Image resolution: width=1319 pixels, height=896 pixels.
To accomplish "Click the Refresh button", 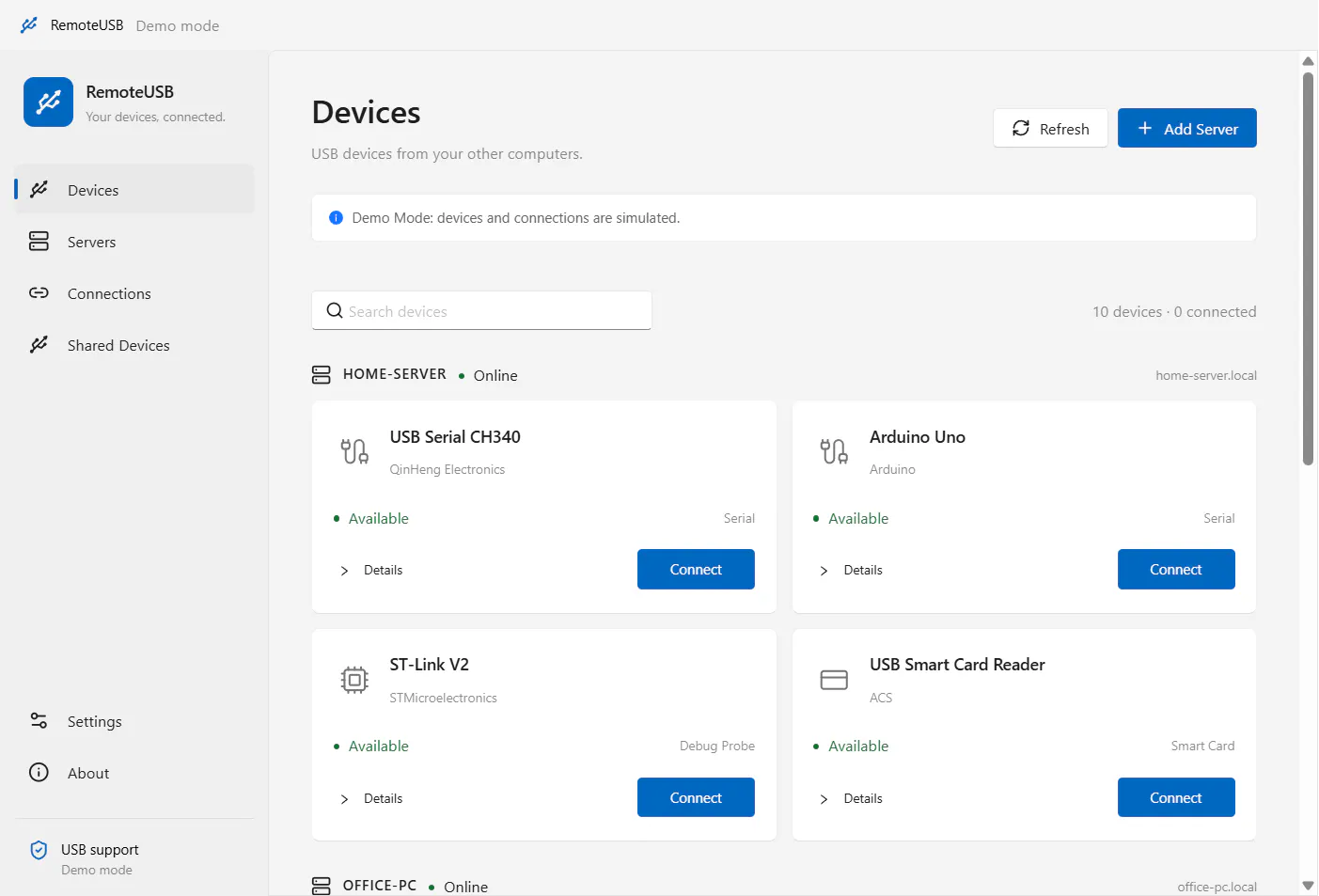I will coord(1050,129).
